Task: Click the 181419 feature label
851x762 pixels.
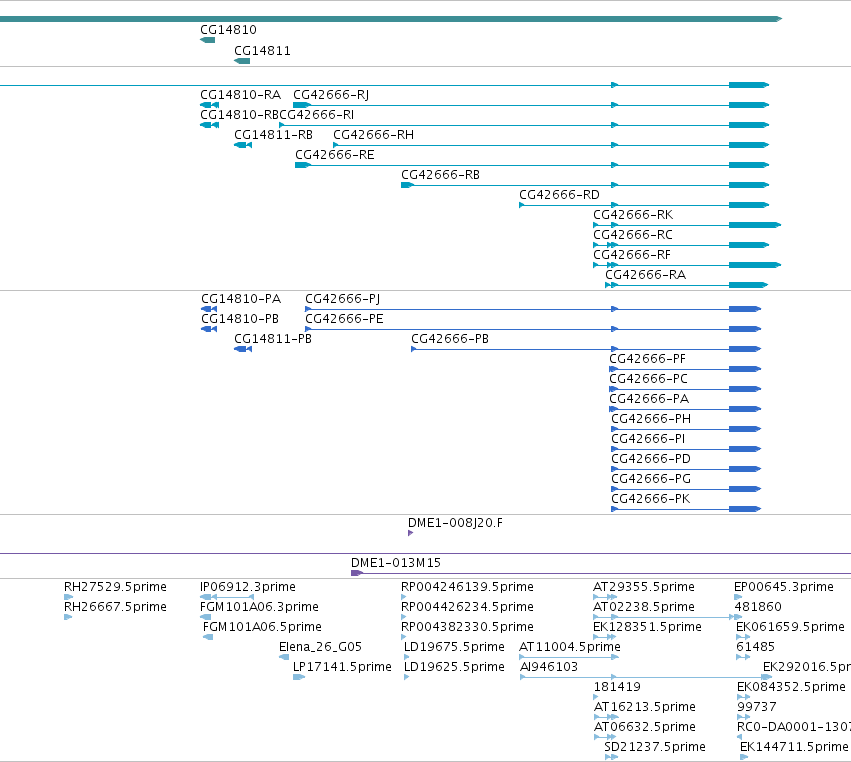Action: pyautogui.click(x=617, y=688)
